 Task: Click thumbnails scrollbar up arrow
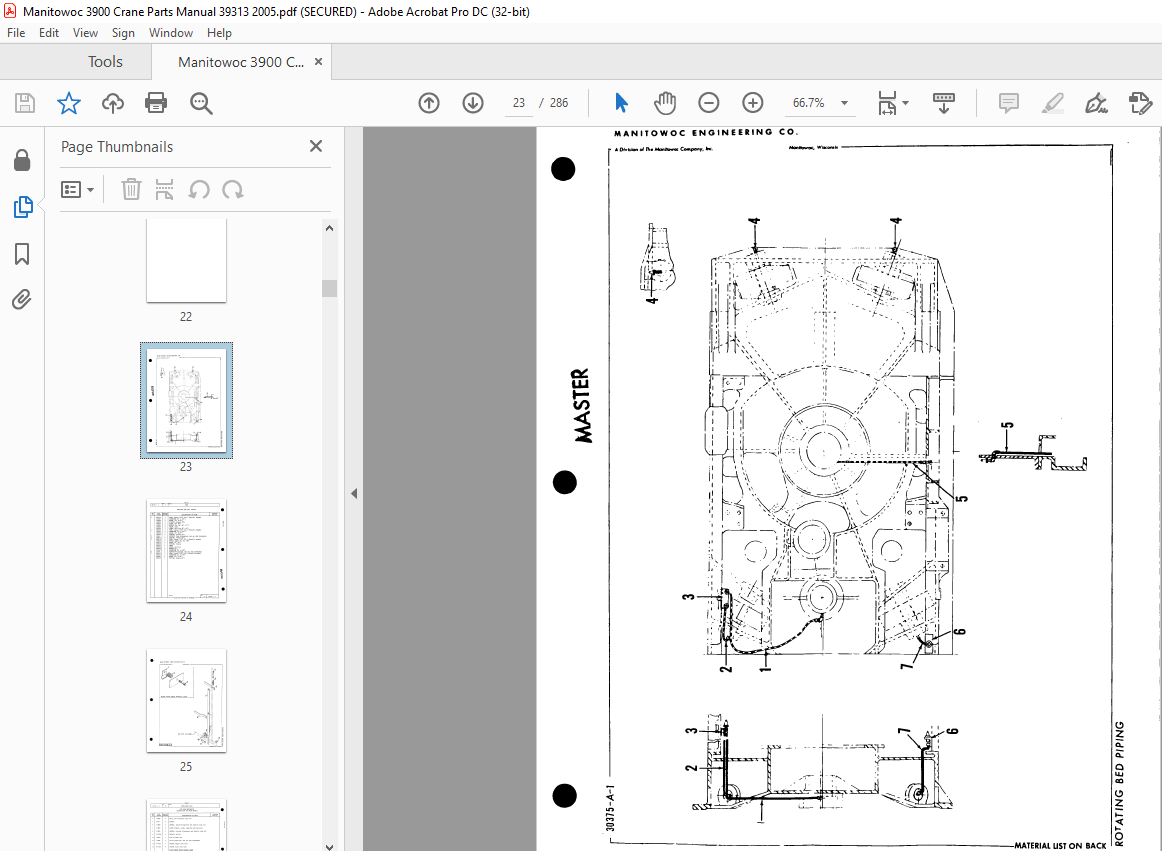pos(330,228)
